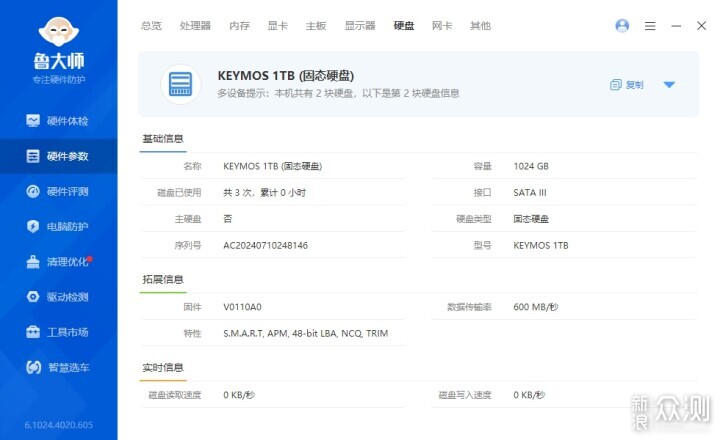The image size is (720, 440).
Task: Switch to the 主板 tab
Action: click(x=316, y=26)
